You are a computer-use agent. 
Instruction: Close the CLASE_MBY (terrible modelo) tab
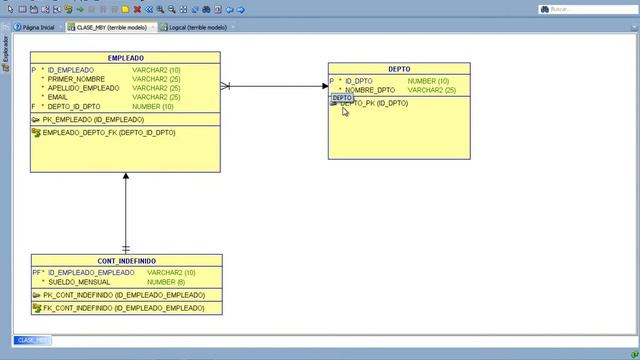point(153,27)
